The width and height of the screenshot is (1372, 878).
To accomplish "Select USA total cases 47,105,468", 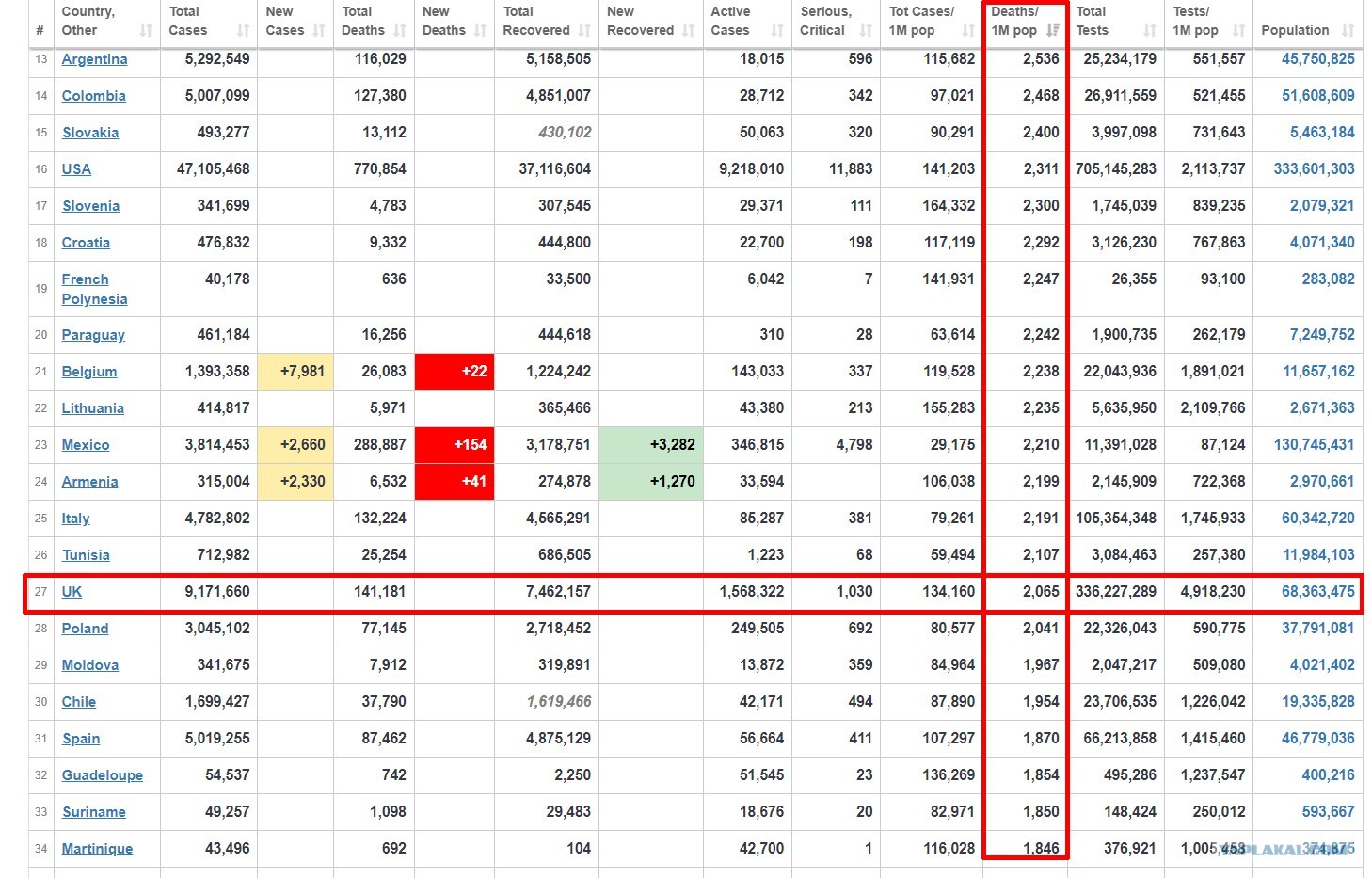I will 214,169.
